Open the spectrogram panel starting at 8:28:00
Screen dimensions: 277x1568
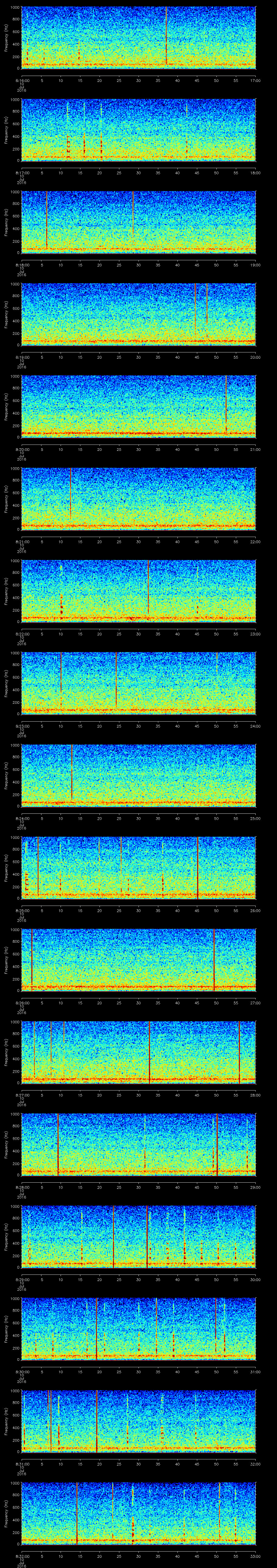[x=138, y=1146]
